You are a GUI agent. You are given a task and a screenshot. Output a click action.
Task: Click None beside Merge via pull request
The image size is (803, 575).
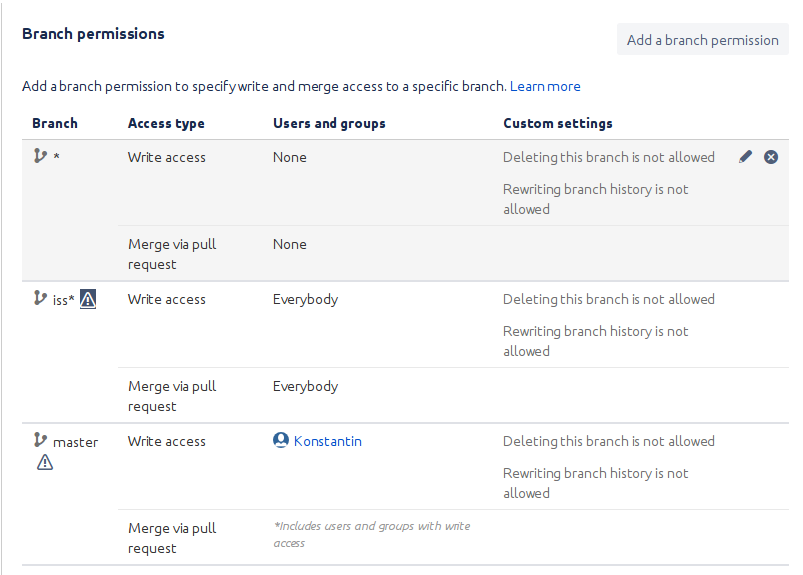290,244
